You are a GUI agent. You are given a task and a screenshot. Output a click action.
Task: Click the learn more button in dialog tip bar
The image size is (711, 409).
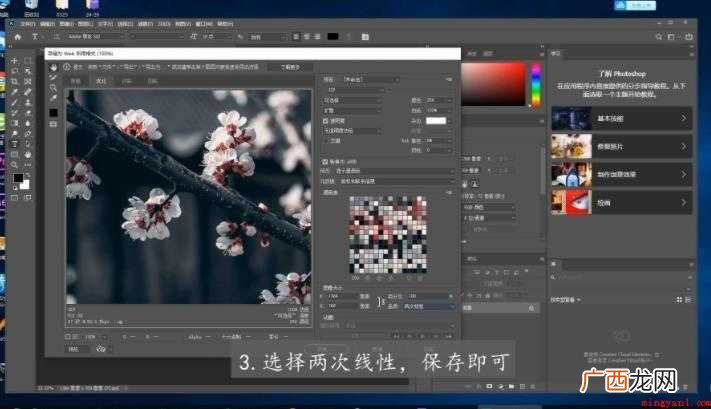pos(290,67)
